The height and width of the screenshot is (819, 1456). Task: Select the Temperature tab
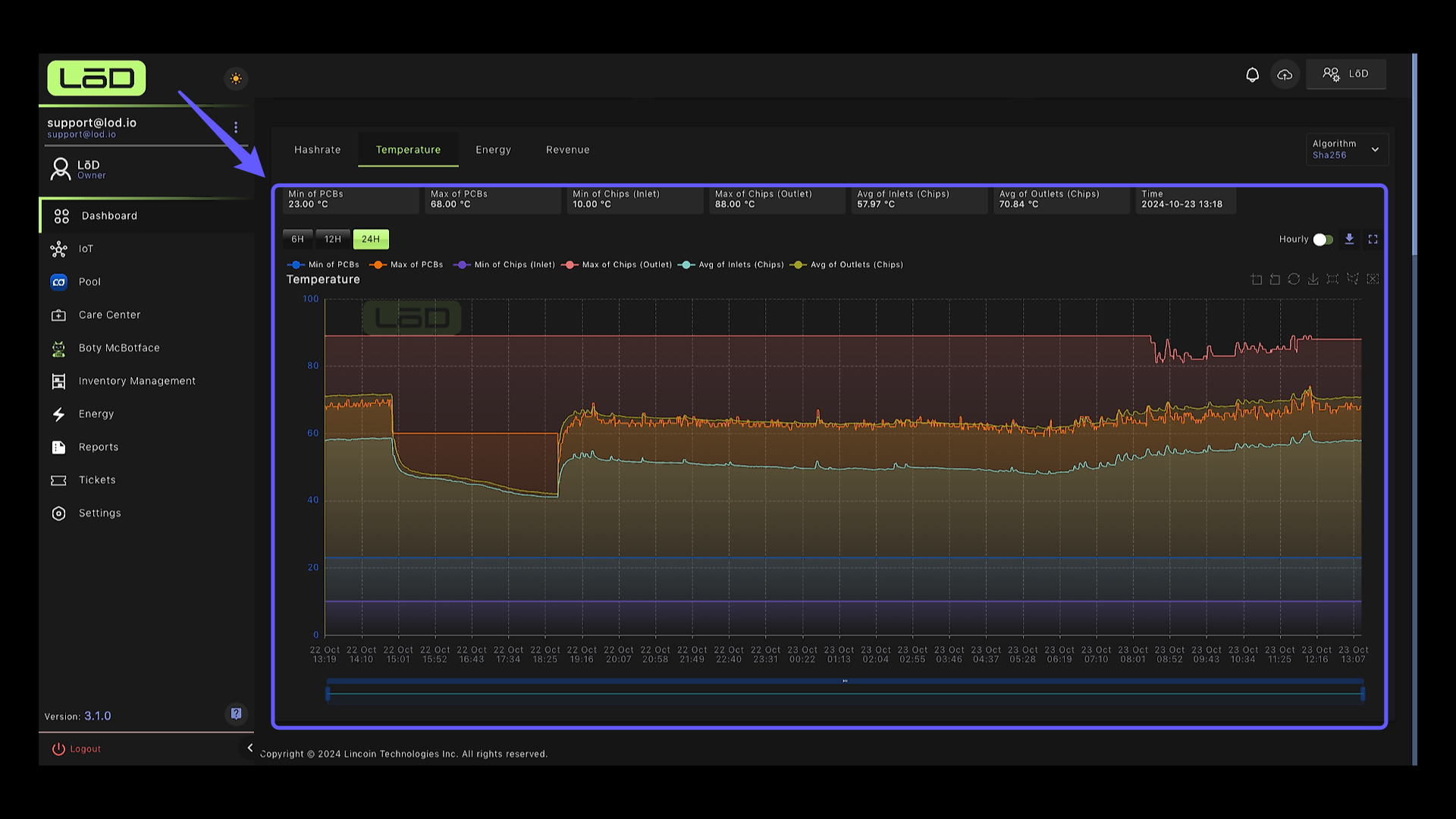pos(408,150)
